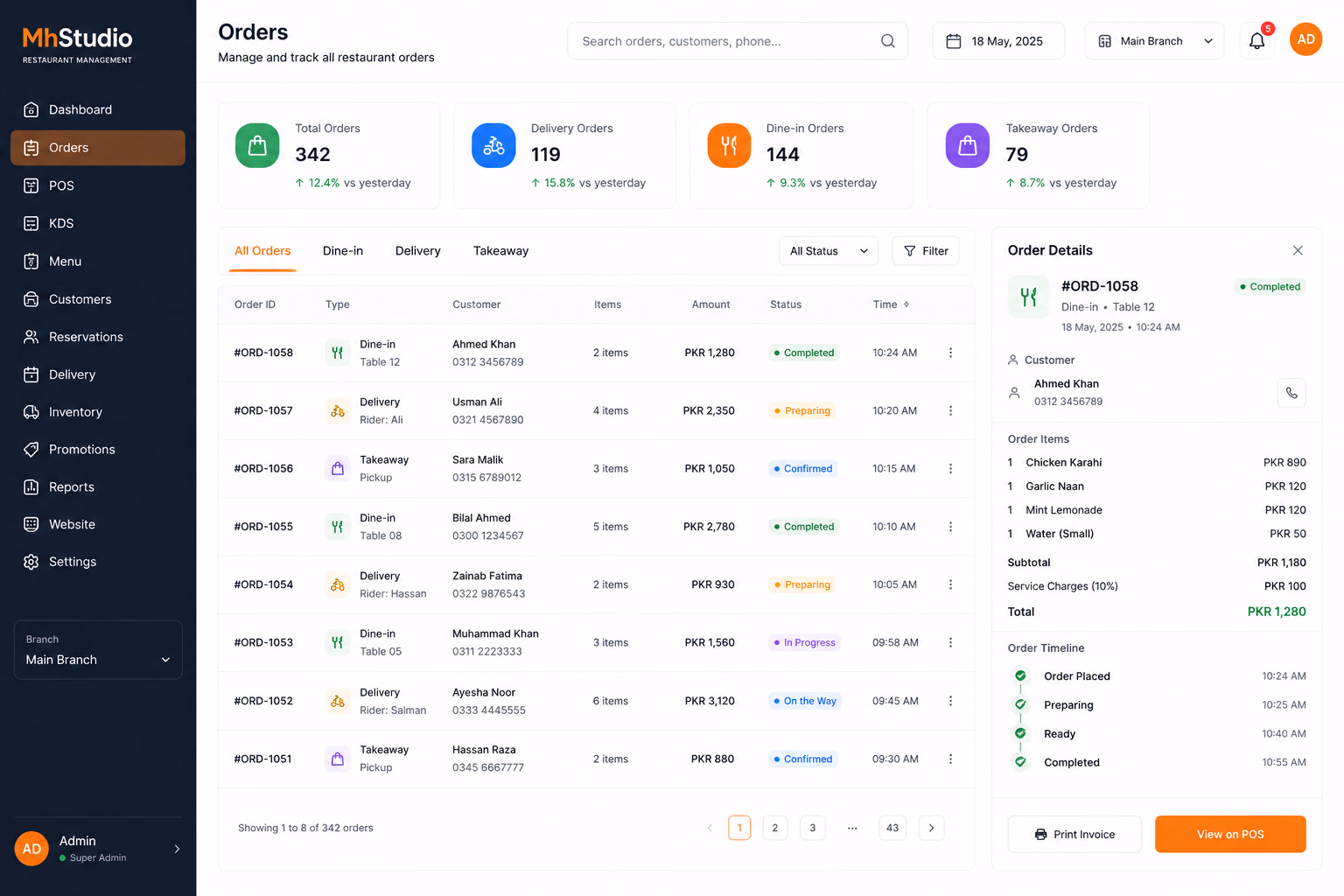This screenshot has height=896, width=1344.
Task: Select order row #ORD-1055
Action: click(596, 527)
